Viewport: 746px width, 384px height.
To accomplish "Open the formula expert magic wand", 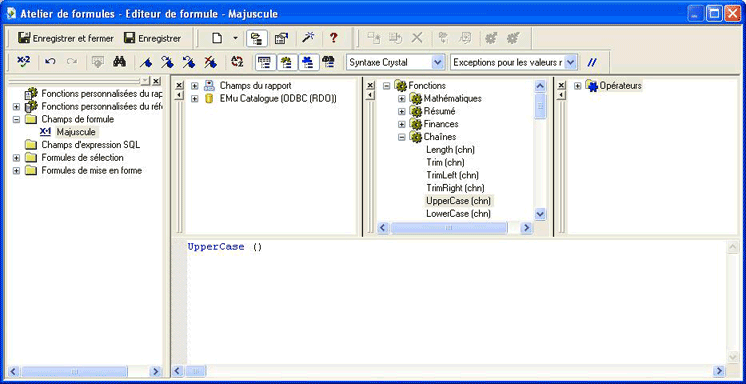I will coord(308,39).
